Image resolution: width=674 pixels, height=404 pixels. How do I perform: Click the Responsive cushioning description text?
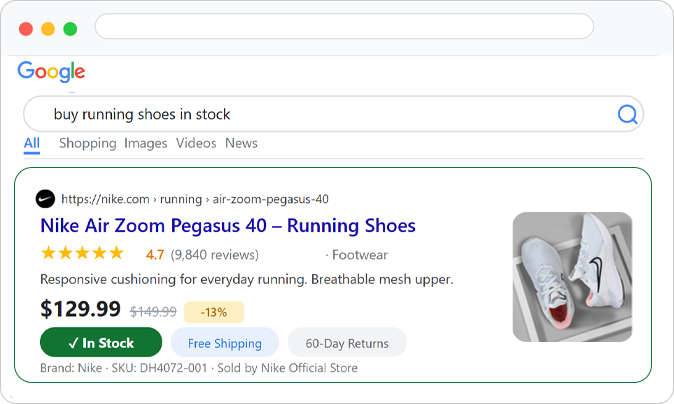pos(247,279)
